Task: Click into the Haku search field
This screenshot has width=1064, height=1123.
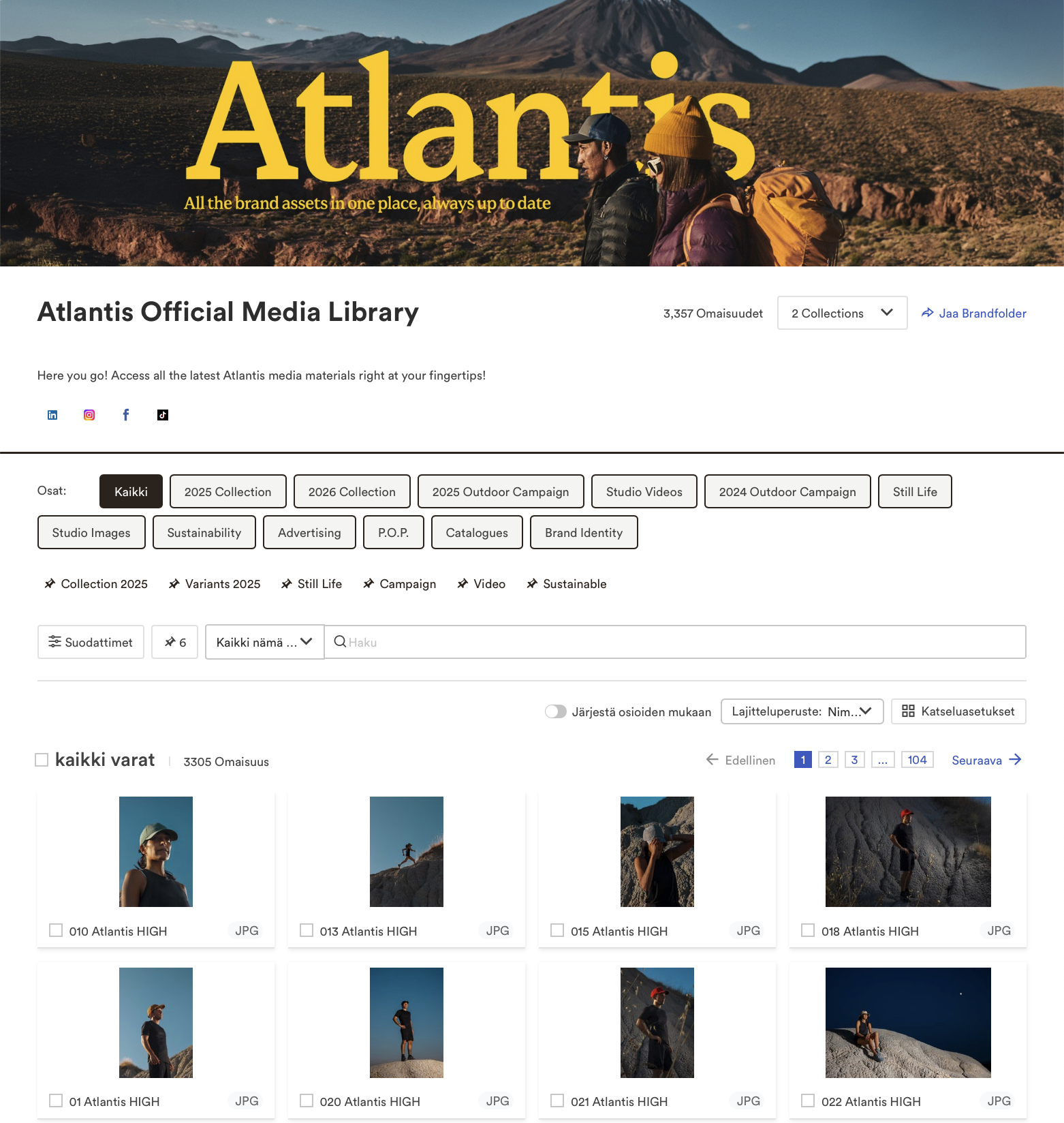Action: pyautogui.click(x=675, y=642)
